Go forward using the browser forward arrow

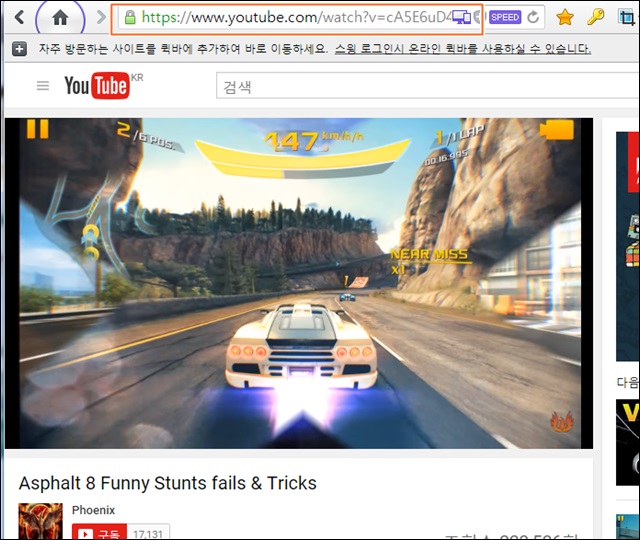point(101,17)
